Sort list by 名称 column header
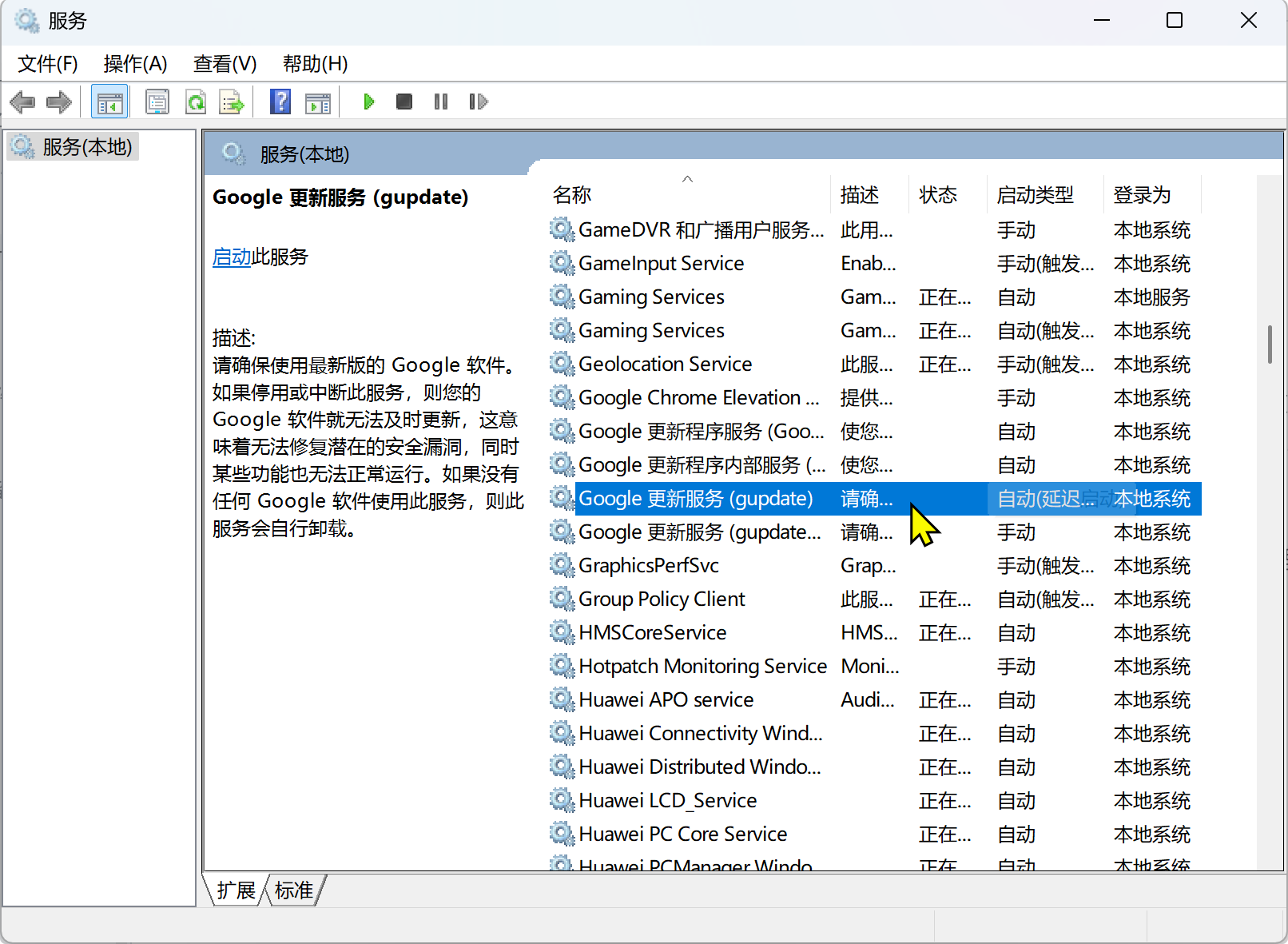 572,195
